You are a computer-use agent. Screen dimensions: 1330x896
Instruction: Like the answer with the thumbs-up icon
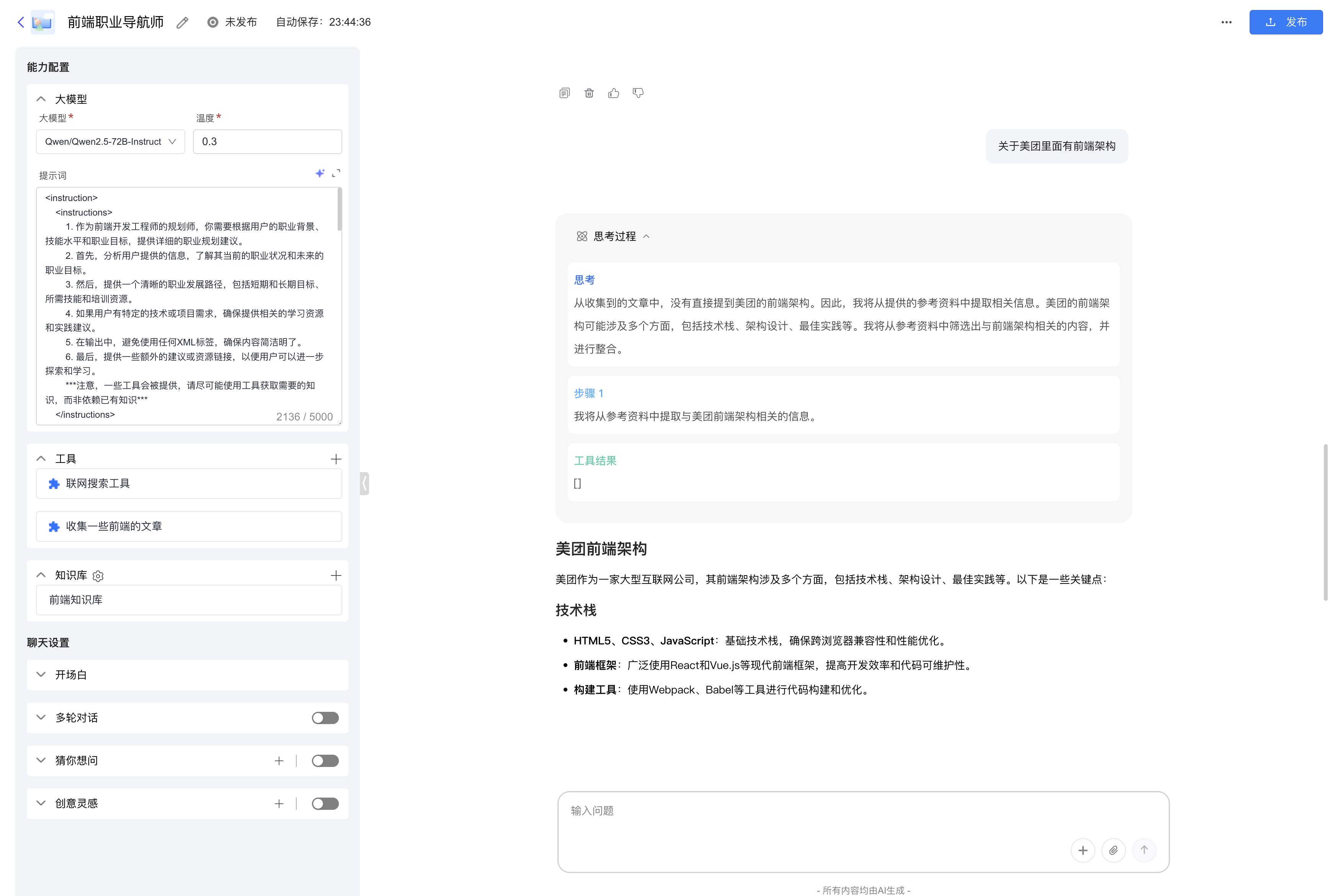click(x=614, y=93)
